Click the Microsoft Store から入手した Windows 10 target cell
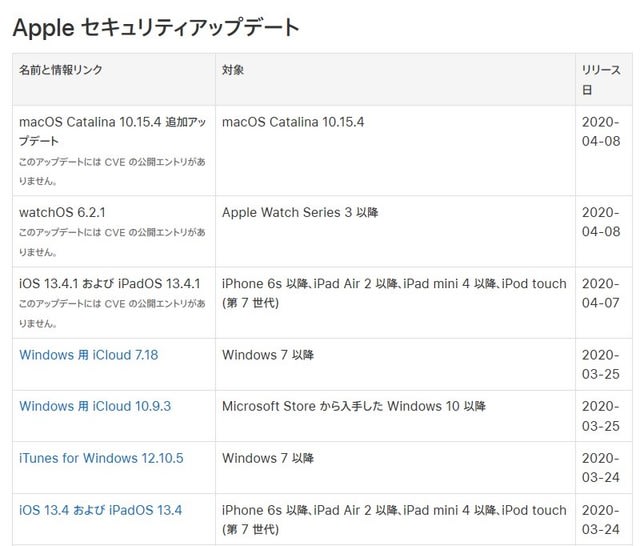 click(x=354, y=406)
